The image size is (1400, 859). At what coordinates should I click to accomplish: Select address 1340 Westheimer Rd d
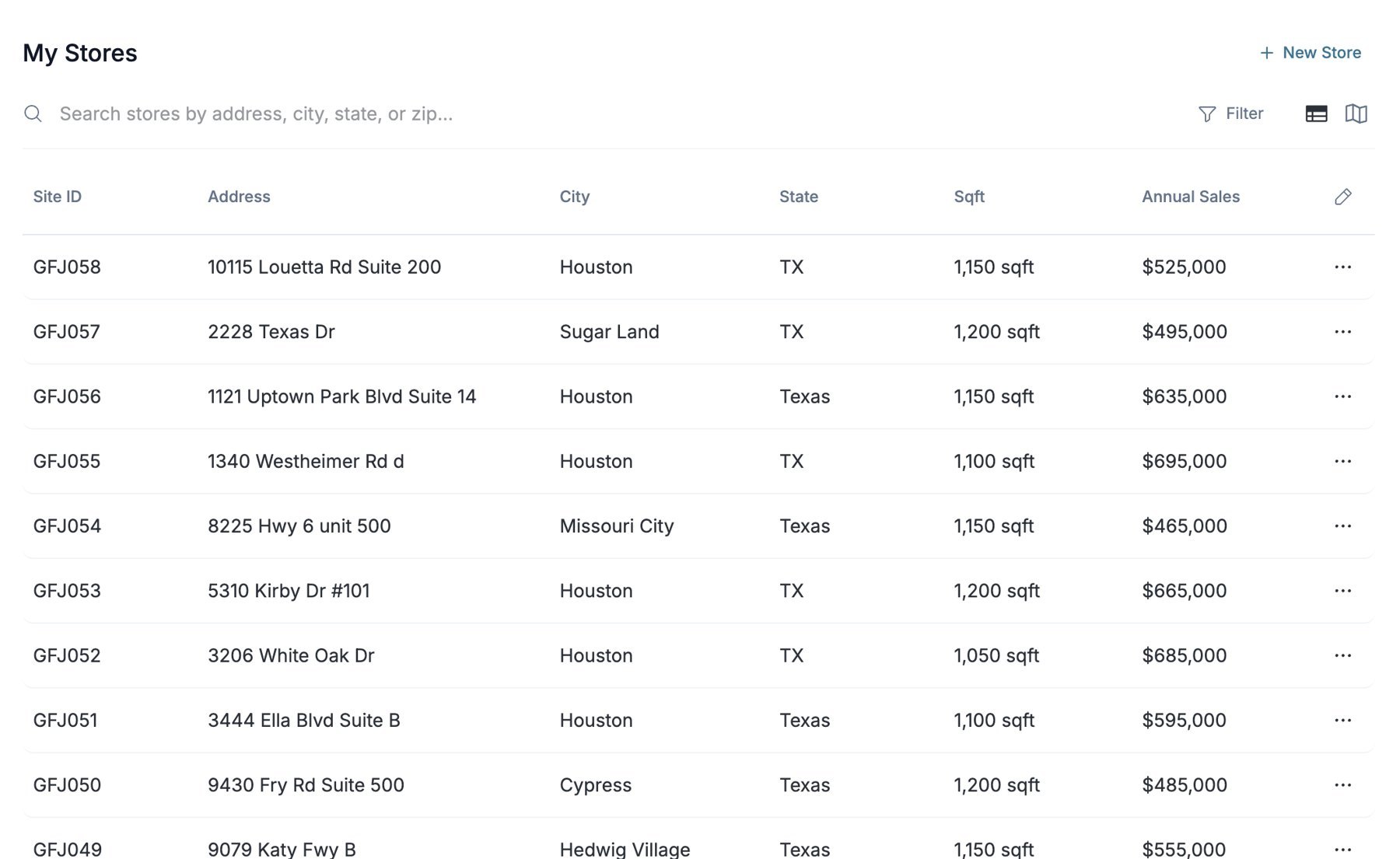[x=306, y=461]
